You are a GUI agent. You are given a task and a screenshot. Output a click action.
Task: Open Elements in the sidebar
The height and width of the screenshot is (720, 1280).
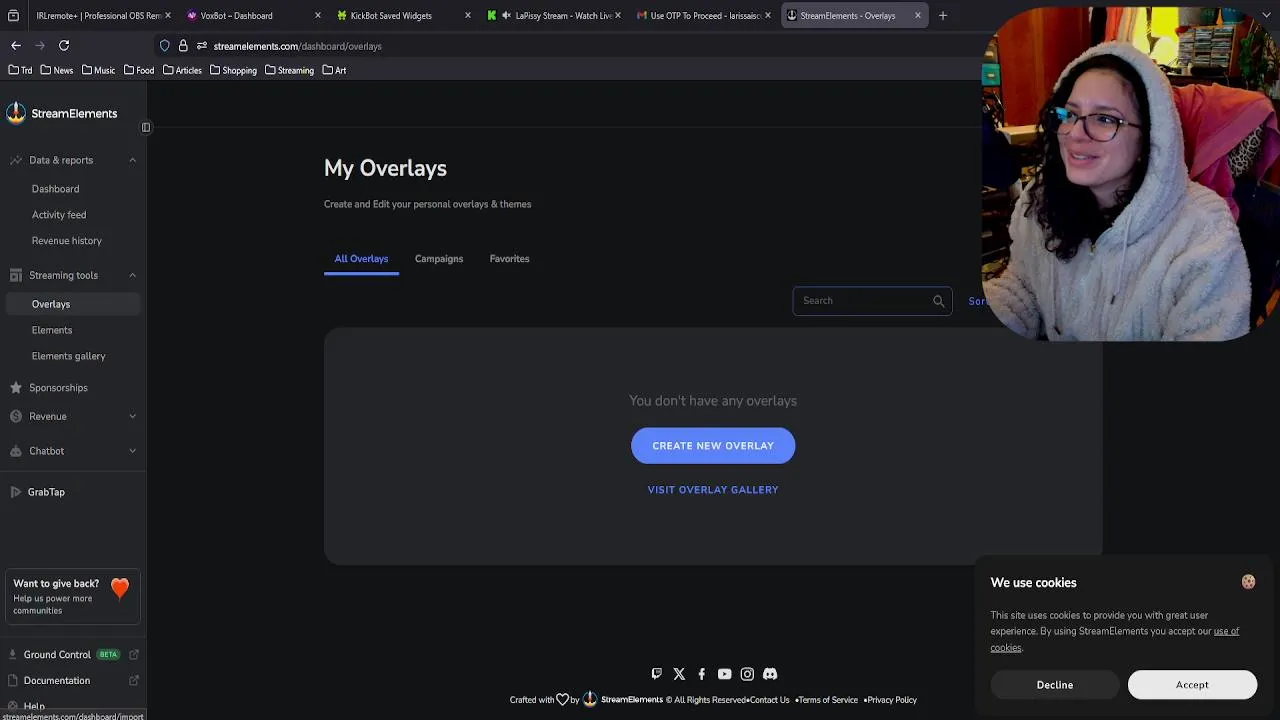[x=52, y=330]
